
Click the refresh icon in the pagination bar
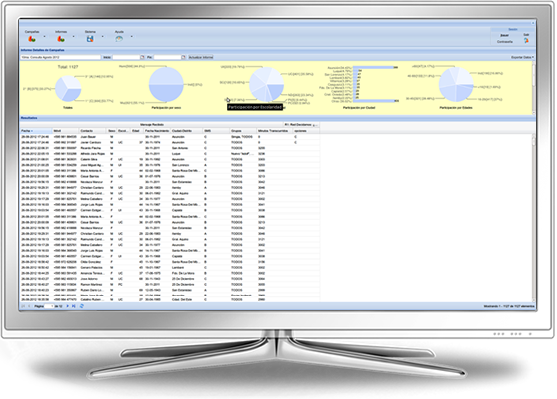point(82,306)
